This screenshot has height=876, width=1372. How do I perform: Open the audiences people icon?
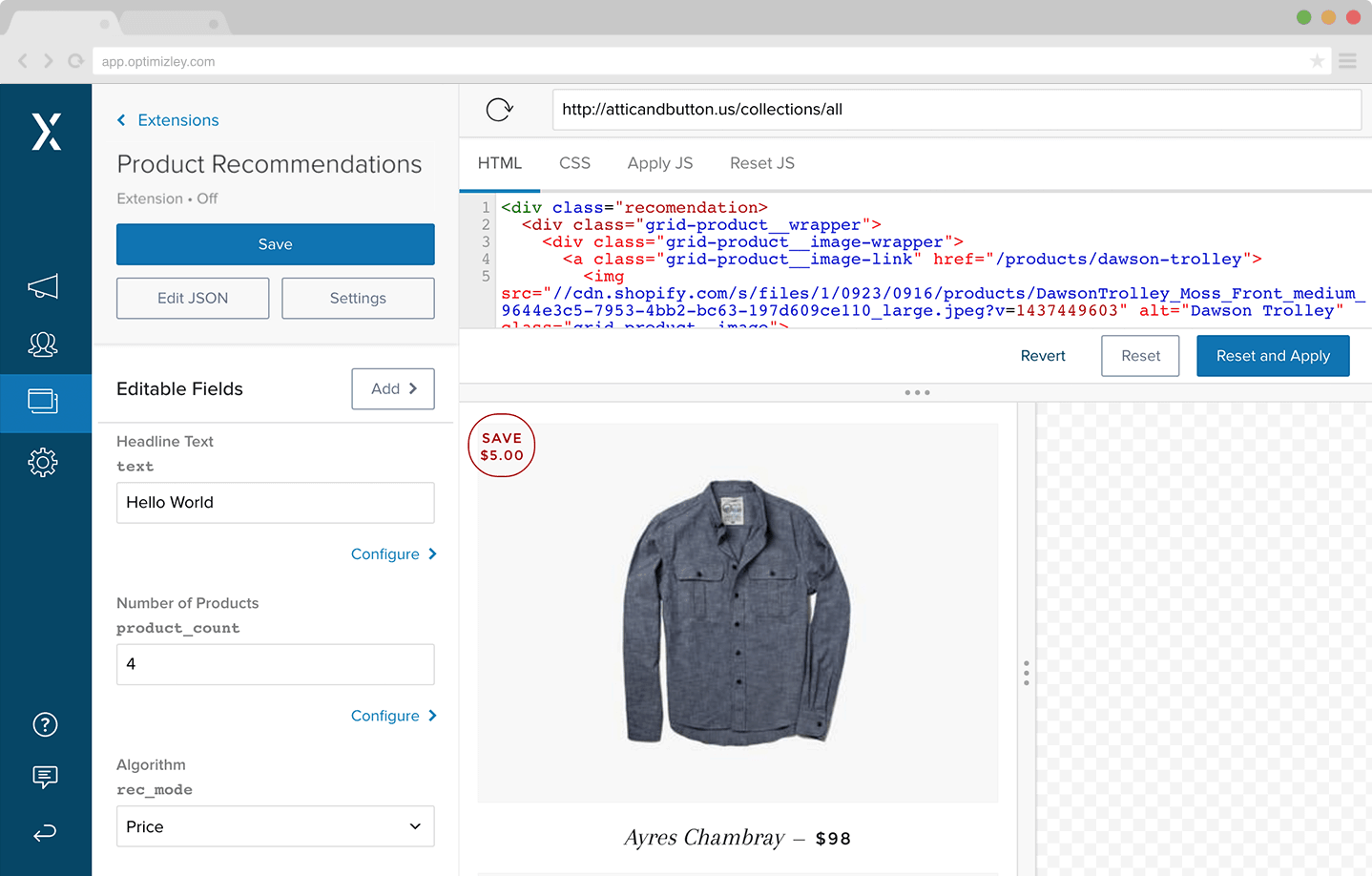pos(43,344)
